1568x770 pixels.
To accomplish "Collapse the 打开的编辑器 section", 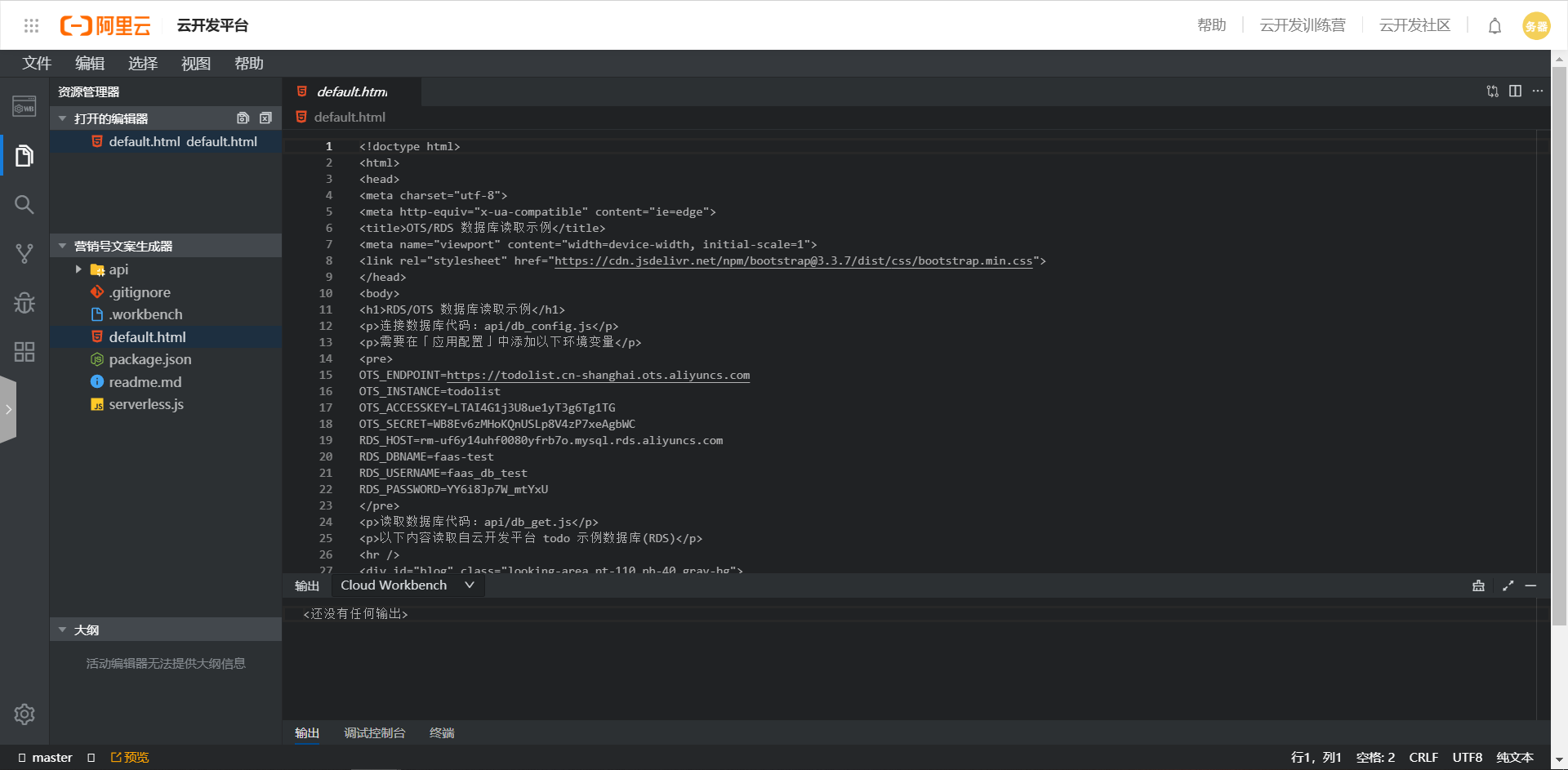I will (x=63, y=119).
